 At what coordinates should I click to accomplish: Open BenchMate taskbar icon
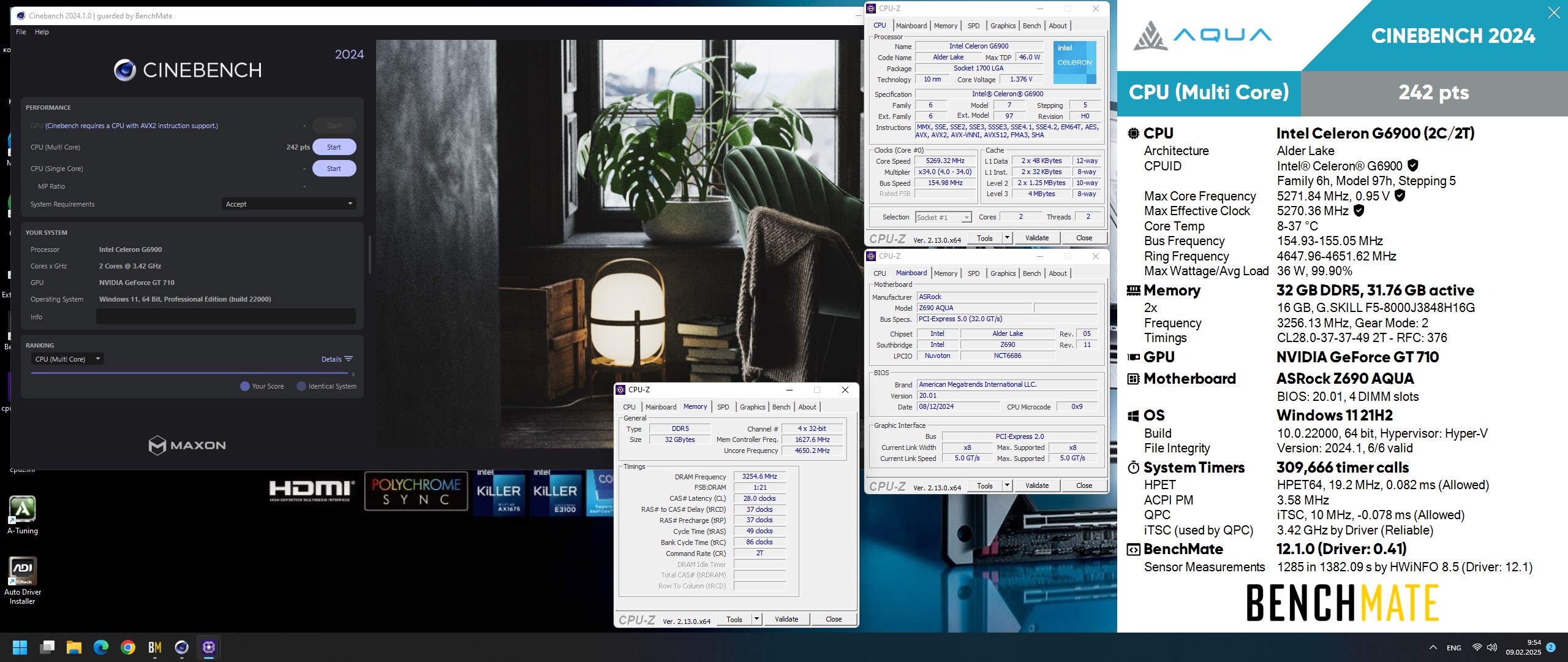(155, 647)
